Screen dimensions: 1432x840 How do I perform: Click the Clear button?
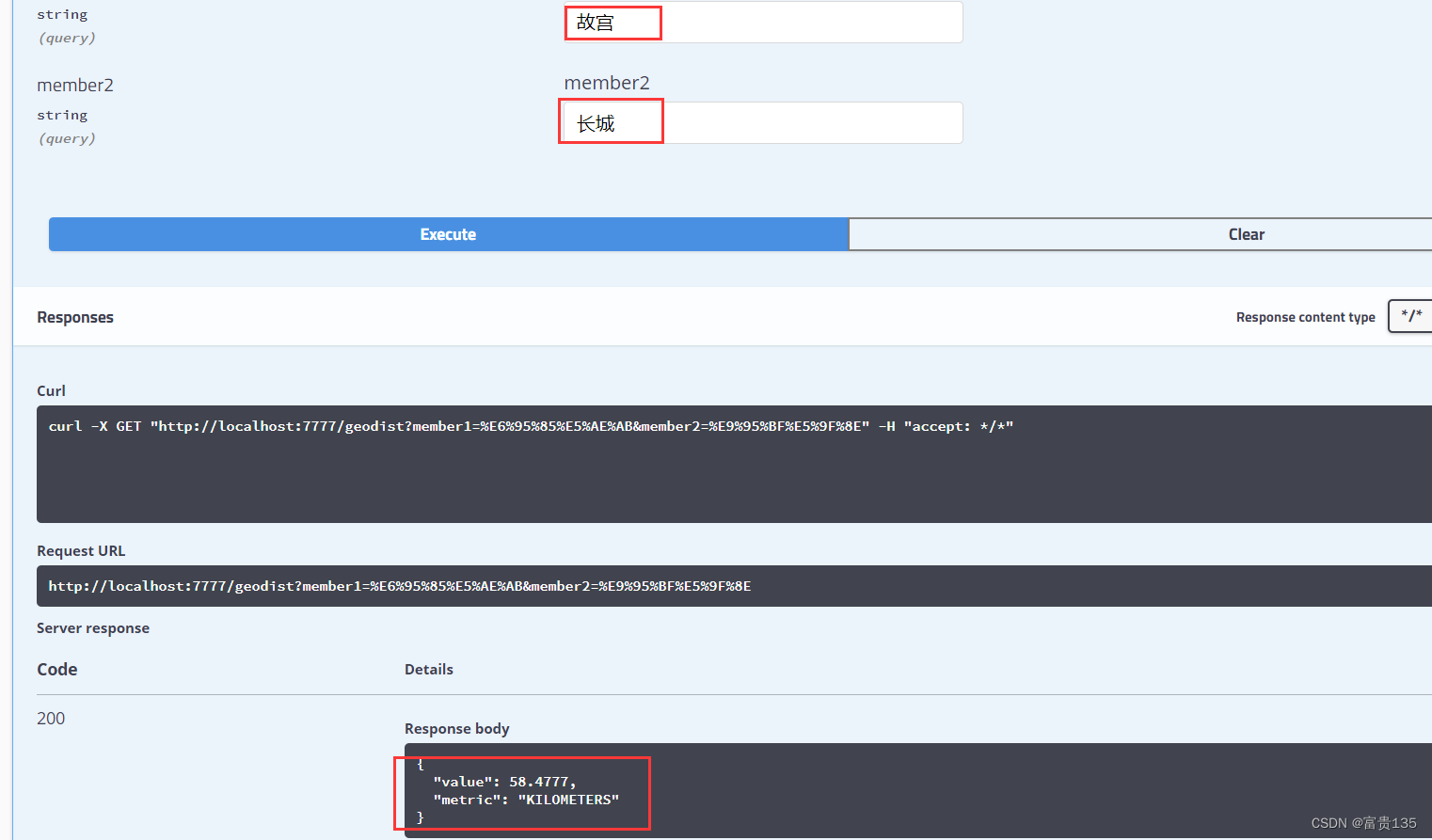pyautogui.click(x=1140, y=234)
